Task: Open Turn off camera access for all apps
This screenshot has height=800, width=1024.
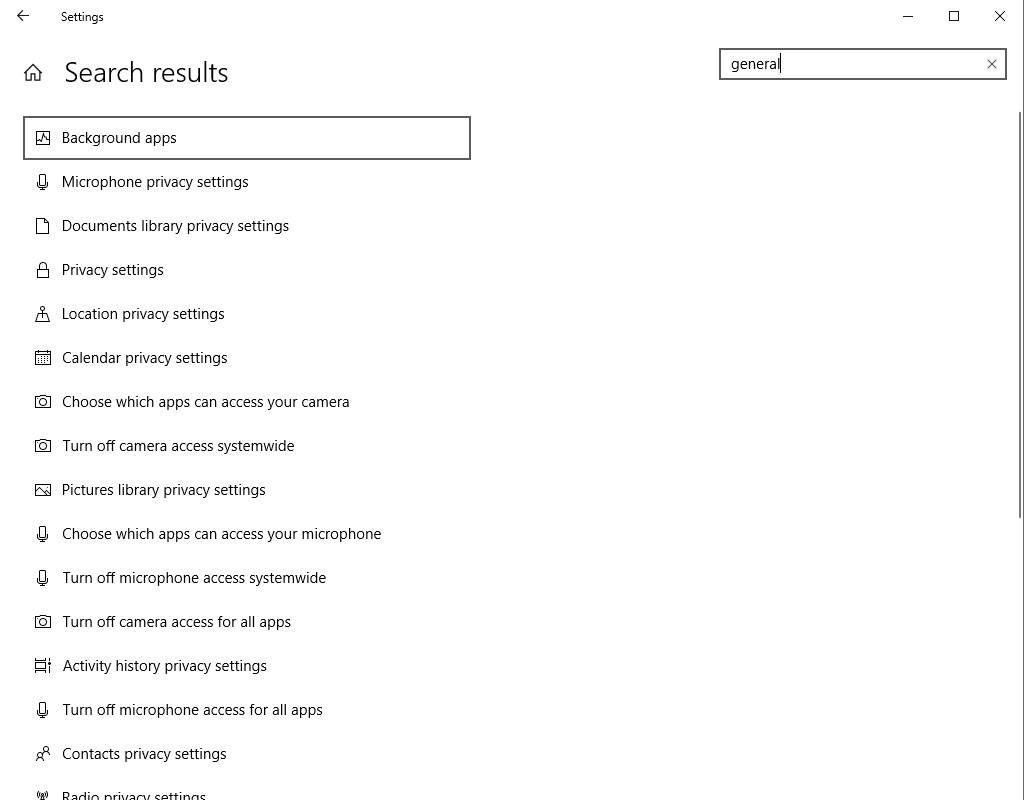Action: click(176, 622)
